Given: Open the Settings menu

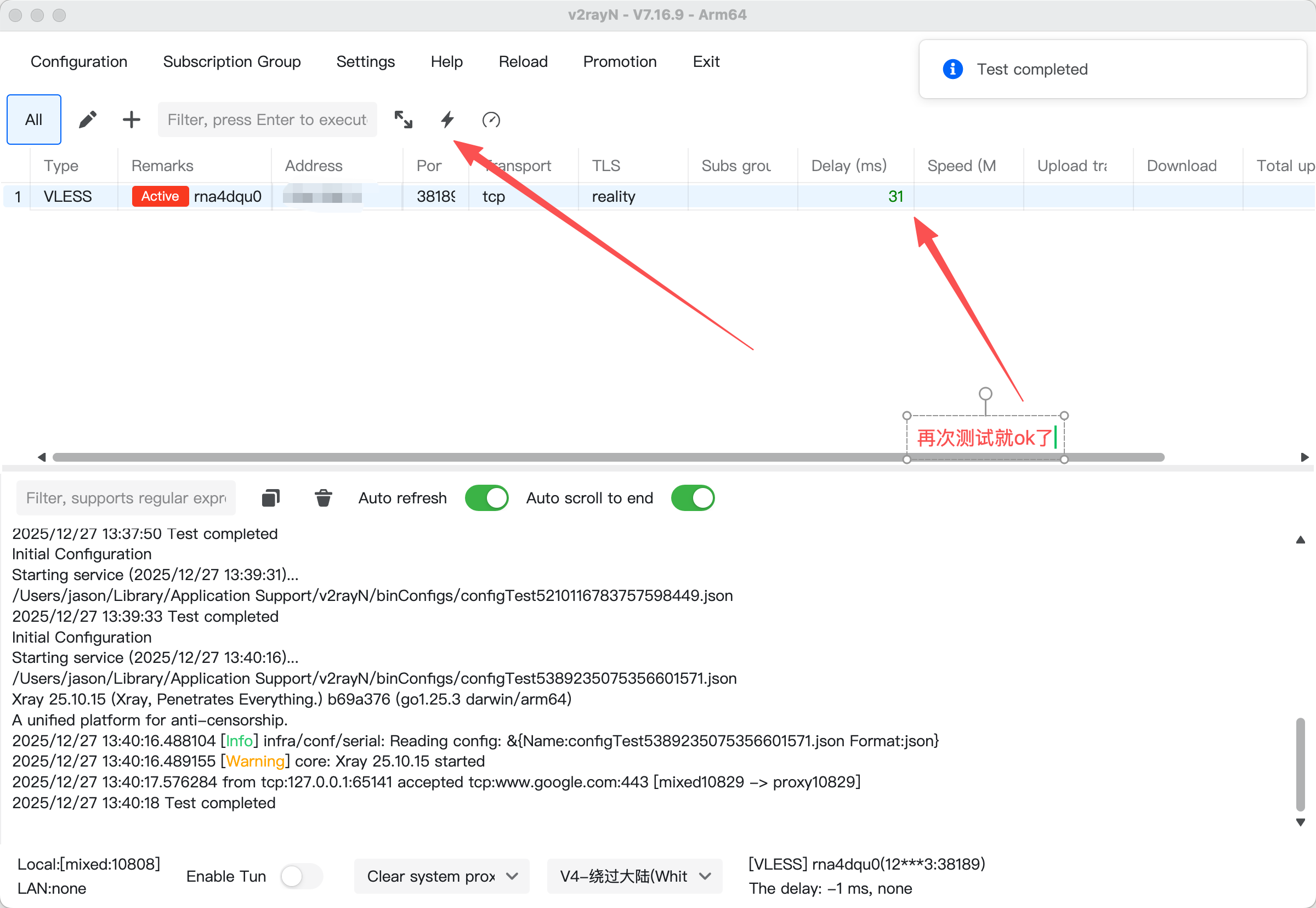Looking at the screenshot, I should tap(366, 61).
